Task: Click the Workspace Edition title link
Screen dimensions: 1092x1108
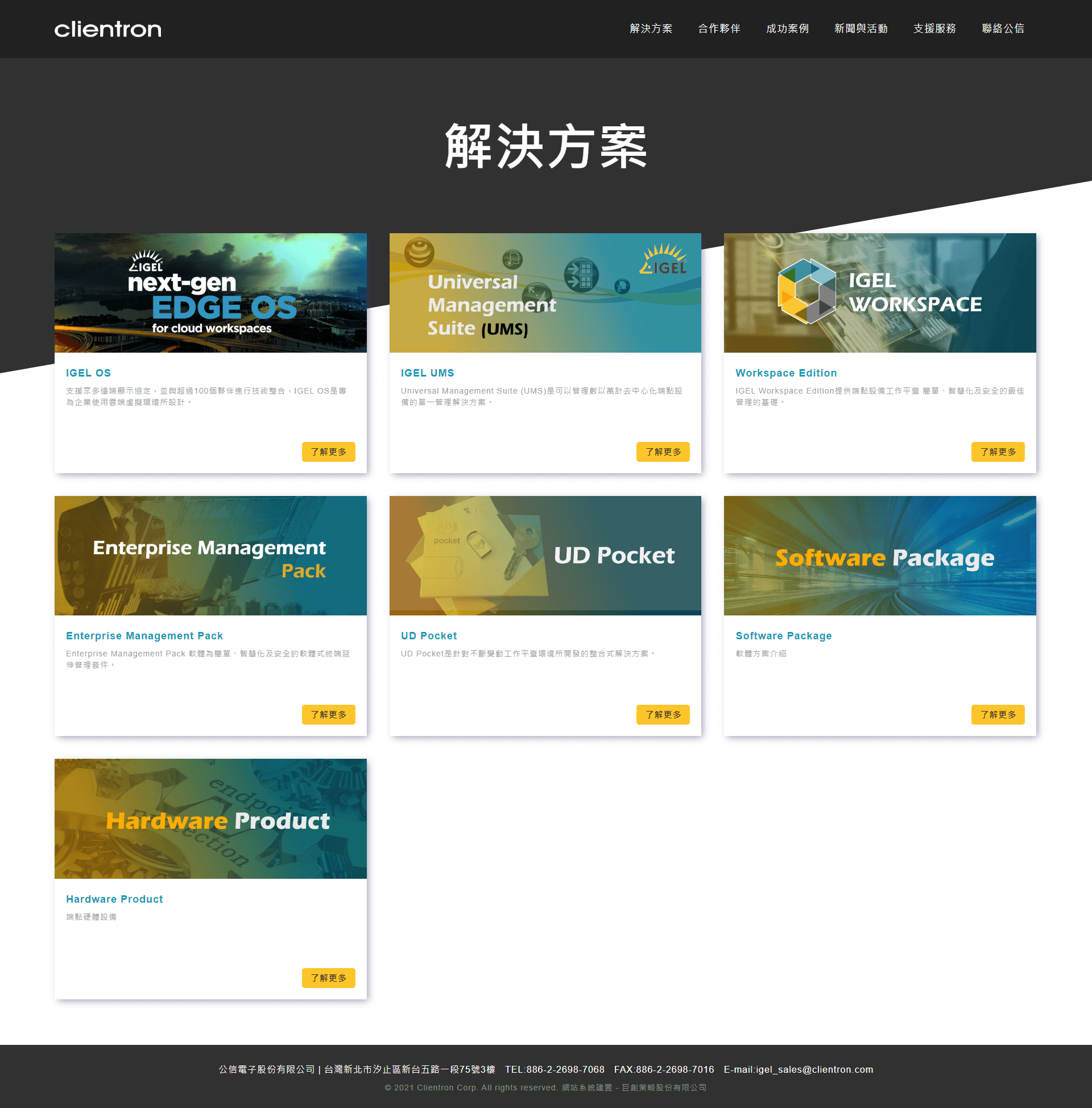Action: pyautogui.click(x=787, y=373)
